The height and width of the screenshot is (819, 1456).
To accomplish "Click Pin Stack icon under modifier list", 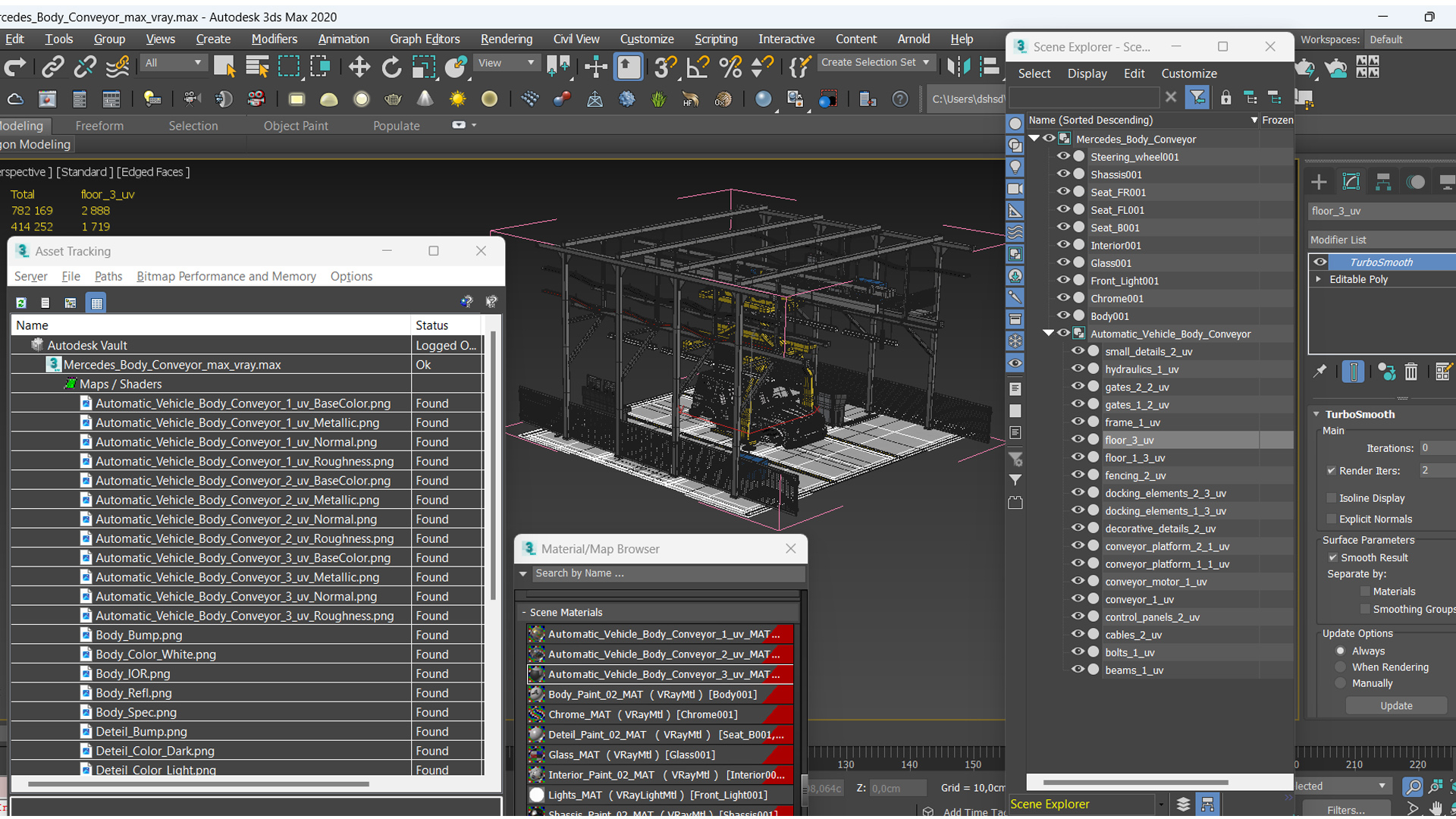I will (1320, 372).
